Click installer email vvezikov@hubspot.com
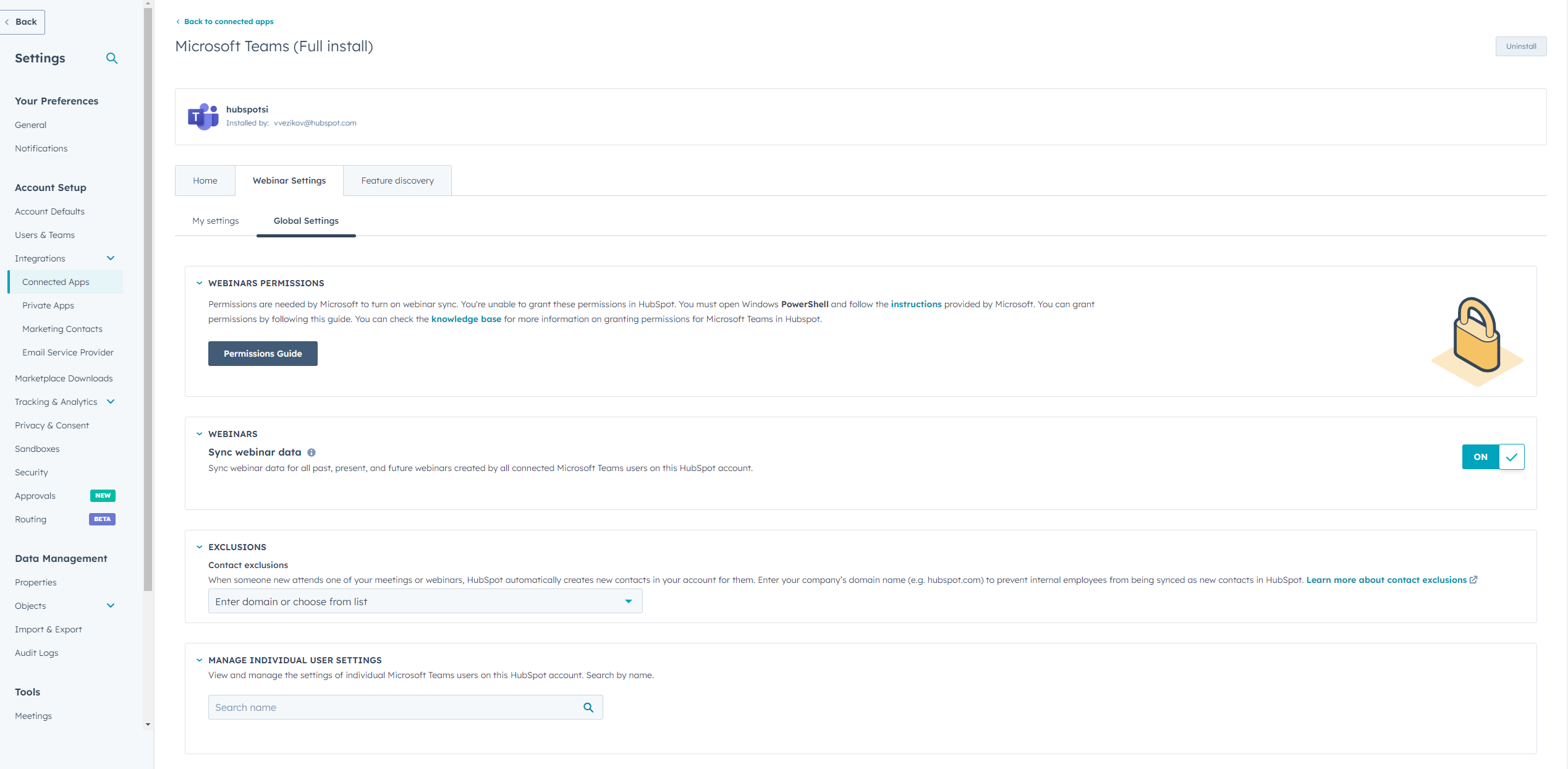This screenshot has width=1568, height=769. (x=315, y=123)
